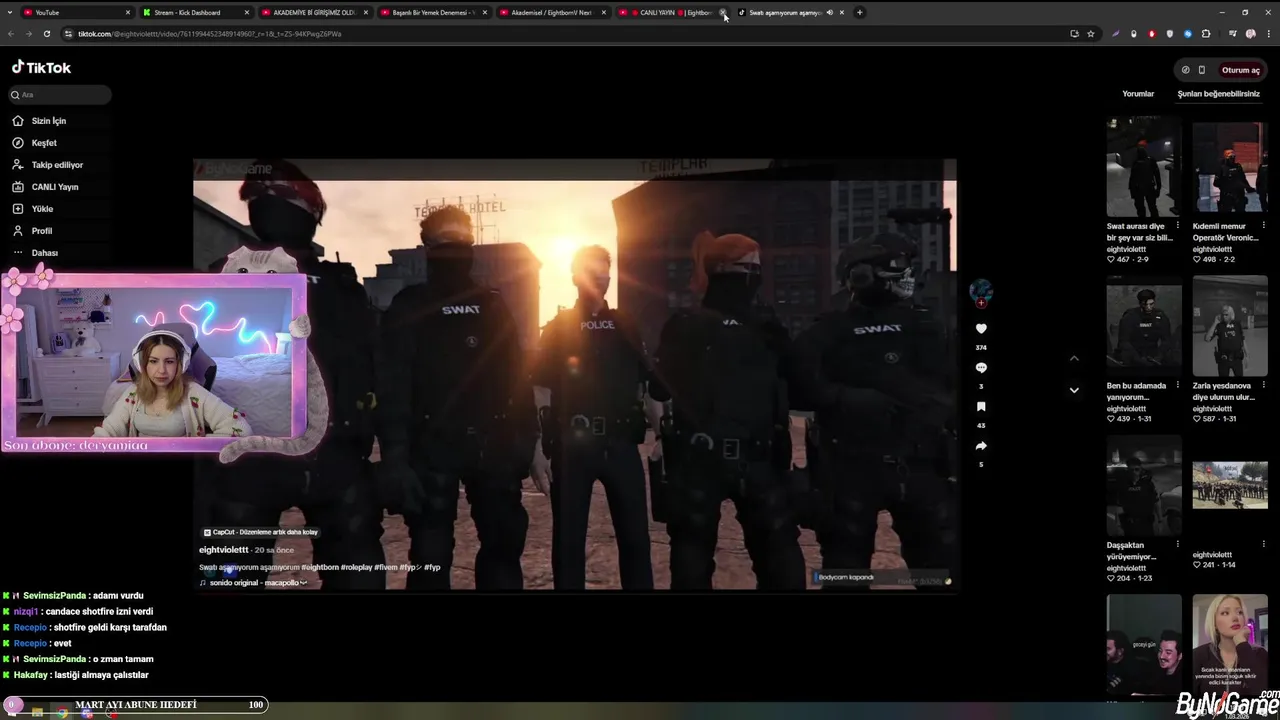Open a new browser tab
The image size is (1280, 720).
pos(860,12)
